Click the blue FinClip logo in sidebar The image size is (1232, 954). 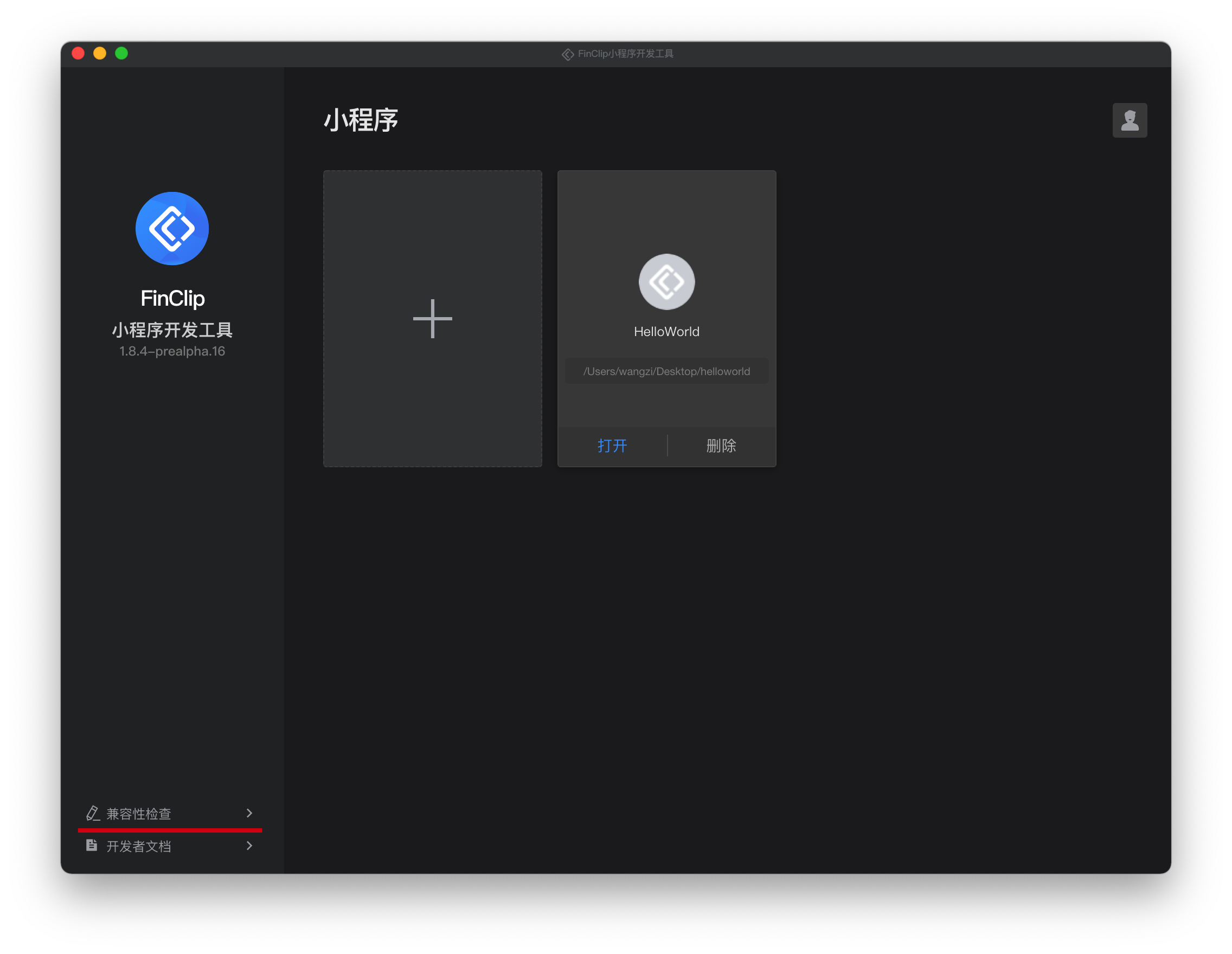click(172, 228)
